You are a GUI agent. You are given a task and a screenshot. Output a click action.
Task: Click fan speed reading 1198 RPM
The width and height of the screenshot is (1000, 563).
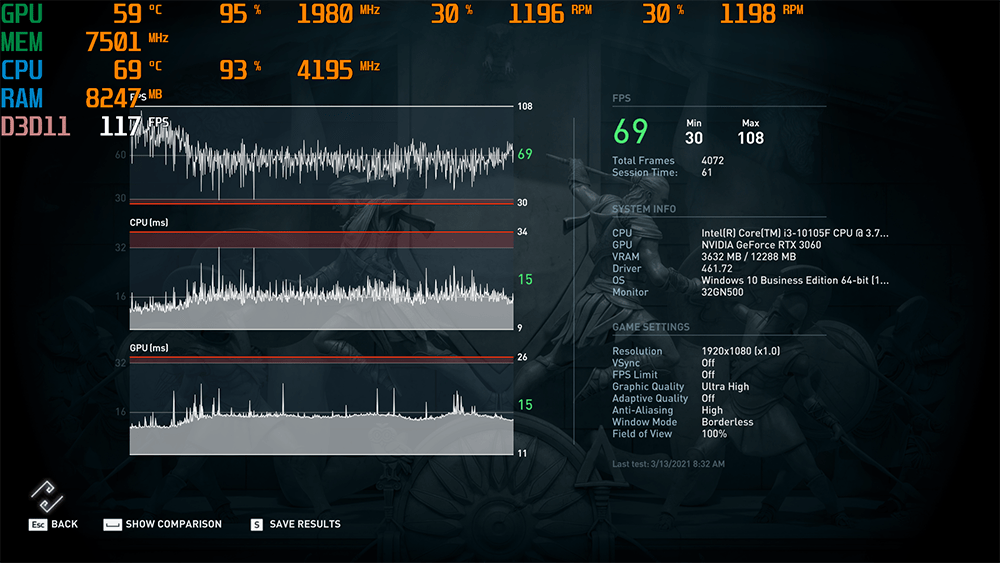761,13
